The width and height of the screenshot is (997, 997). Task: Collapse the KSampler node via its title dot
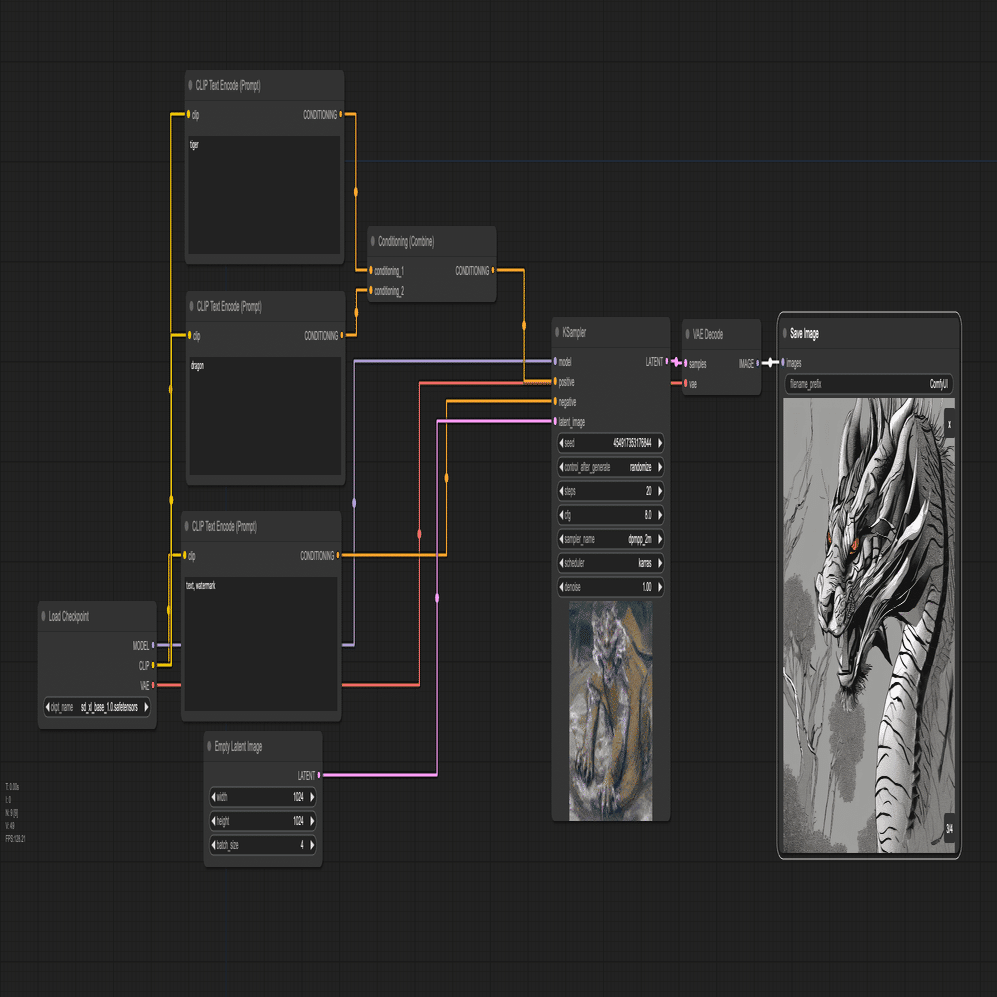(557, 332)
